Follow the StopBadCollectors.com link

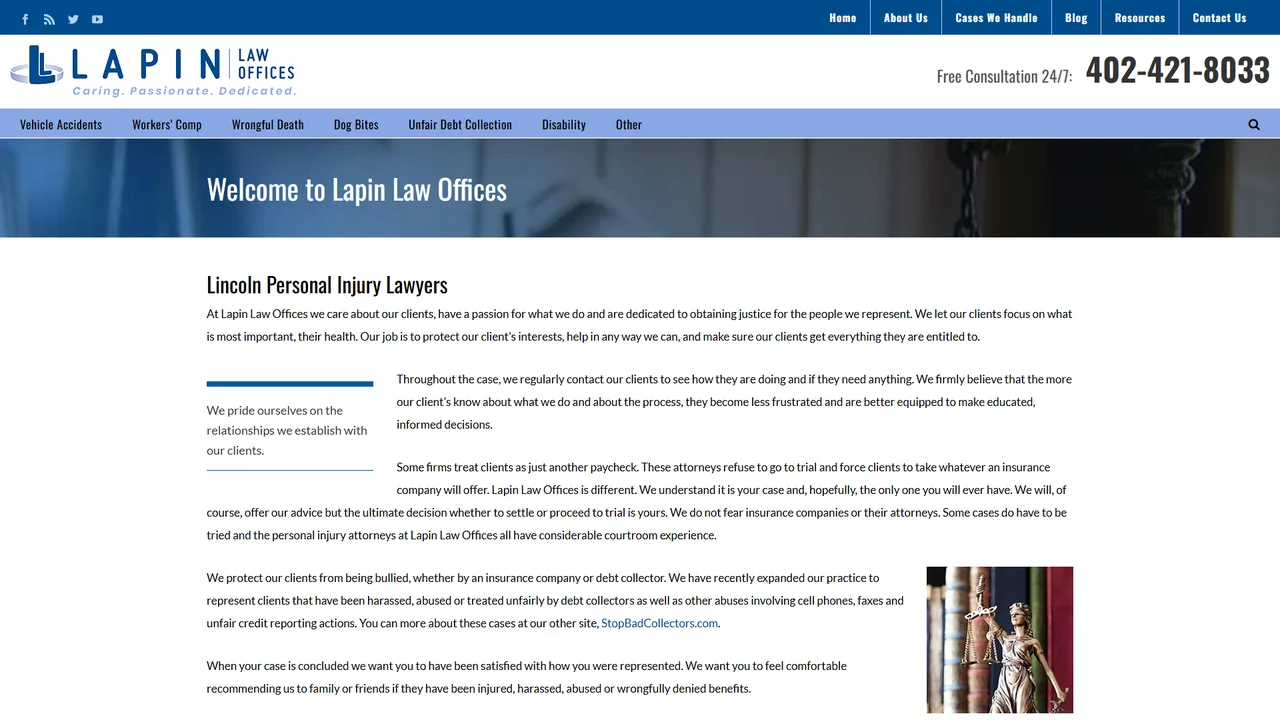[x=659, y=623]
